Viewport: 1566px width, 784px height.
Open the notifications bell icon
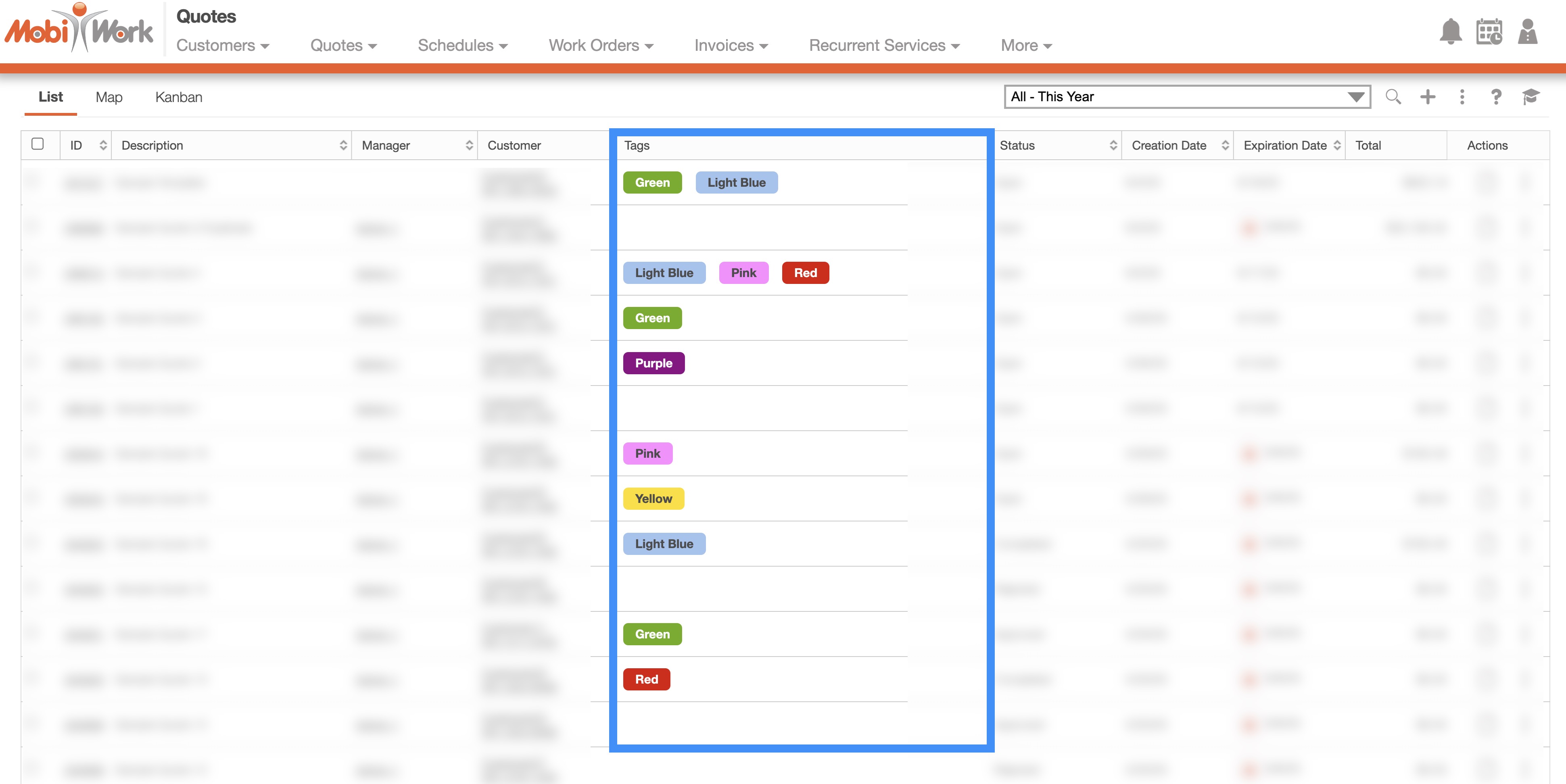[x=1450, y=31]
